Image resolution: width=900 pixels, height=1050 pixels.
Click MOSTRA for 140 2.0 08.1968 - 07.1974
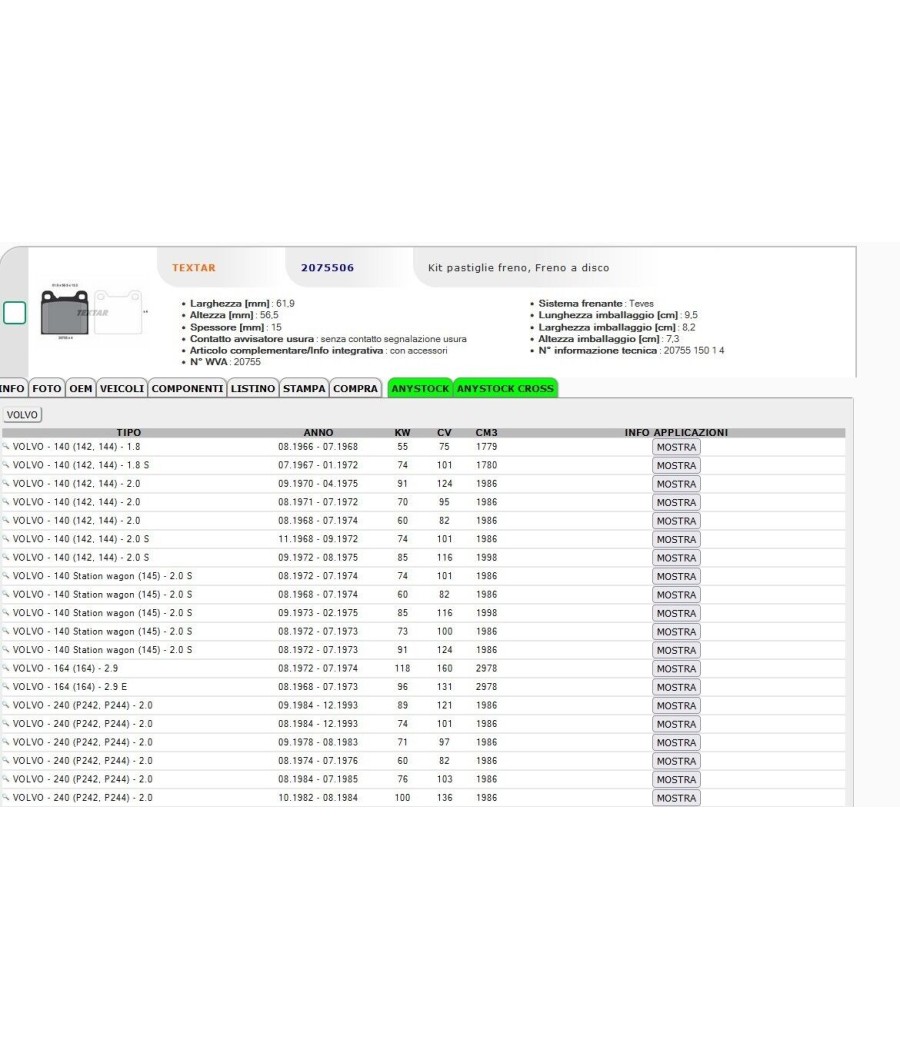tap(676, 521)
